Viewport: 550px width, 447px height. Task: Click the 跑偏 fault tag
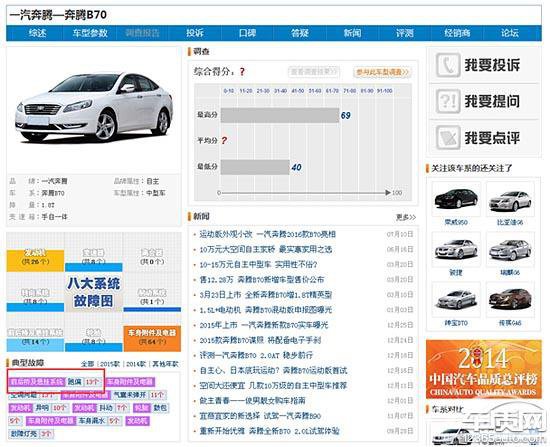[x=75, y=382]
